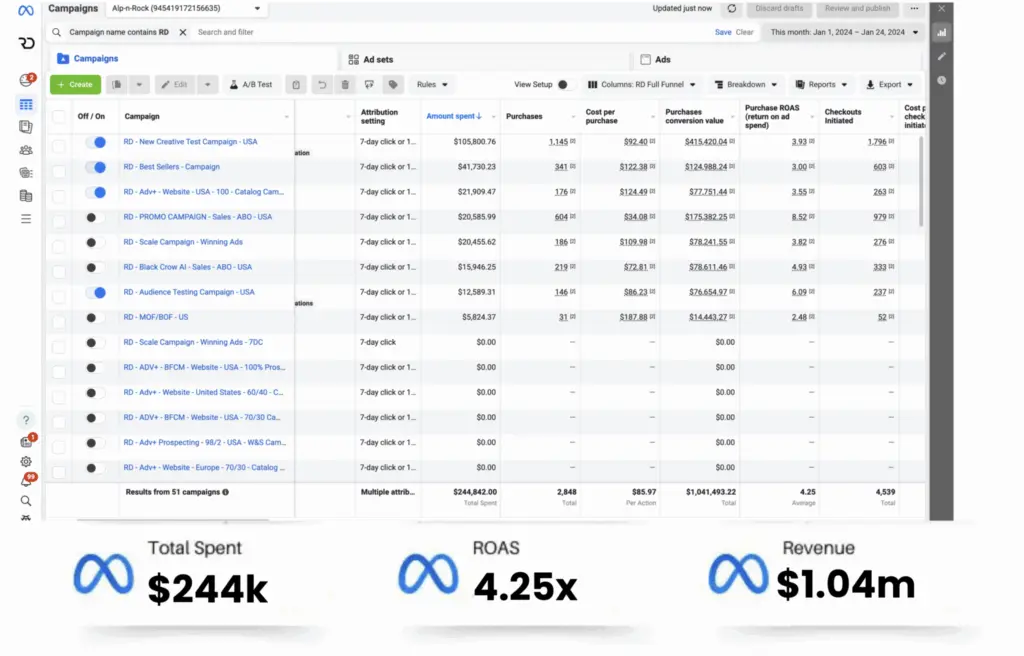Sort by Cost per purchase column header
The width and height of the screenshot is (1024, 656).
tap(600, 116)
